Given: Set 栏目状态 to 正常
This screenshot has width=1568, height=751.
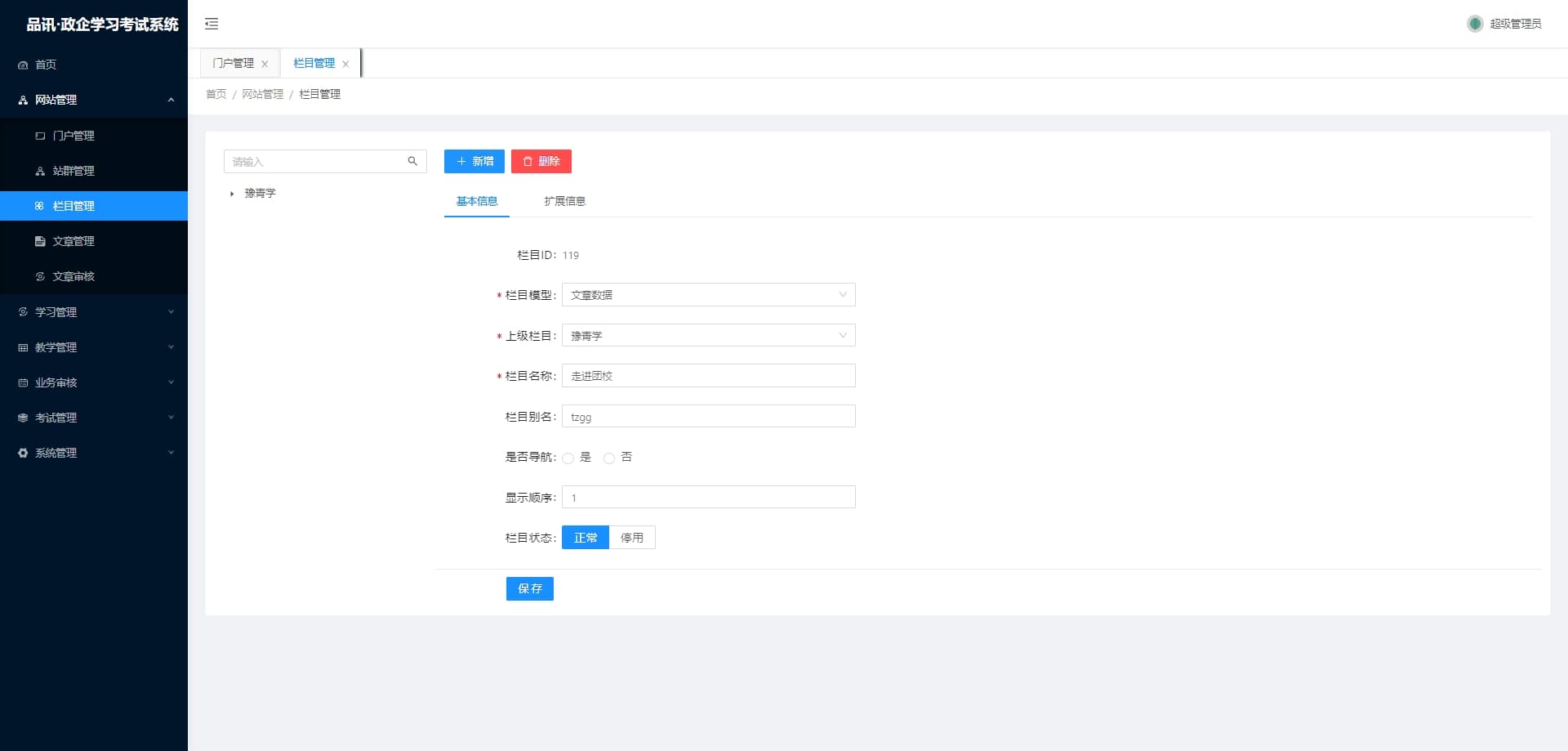Looking at the screenshot, I should pos(586,538).
